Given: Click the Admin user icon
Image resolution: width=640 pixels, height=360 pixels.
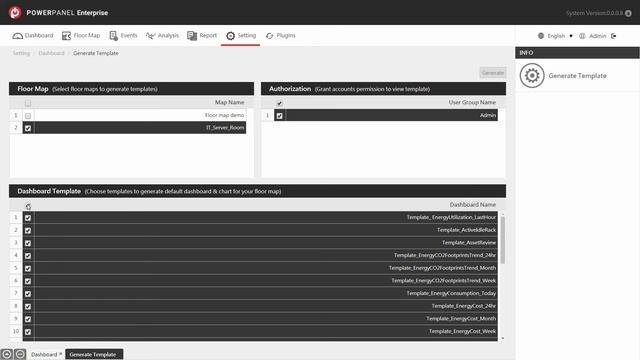Looking at the screenshot, I should click(582, 36).
